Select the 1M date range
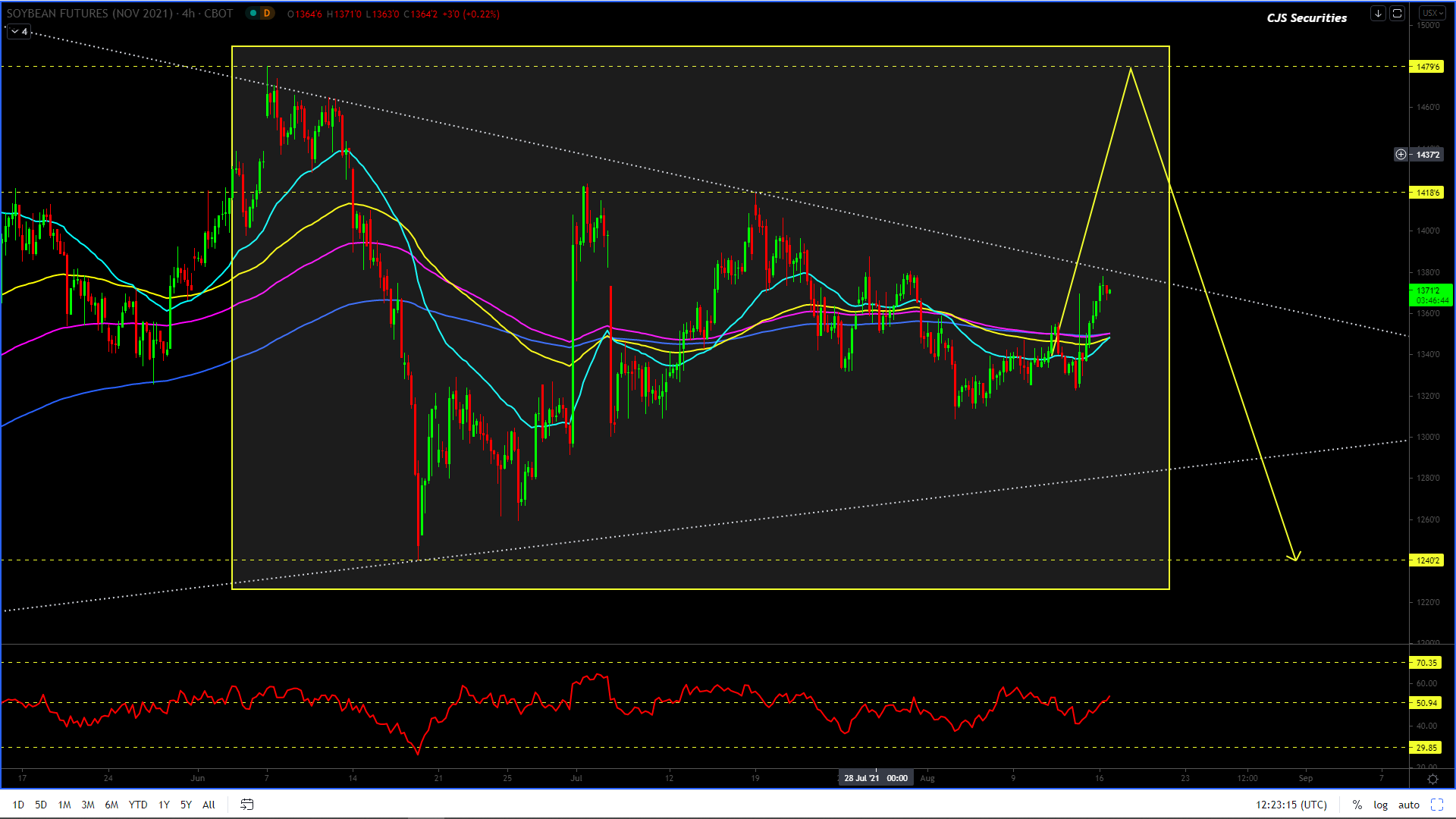 point(64,805)
